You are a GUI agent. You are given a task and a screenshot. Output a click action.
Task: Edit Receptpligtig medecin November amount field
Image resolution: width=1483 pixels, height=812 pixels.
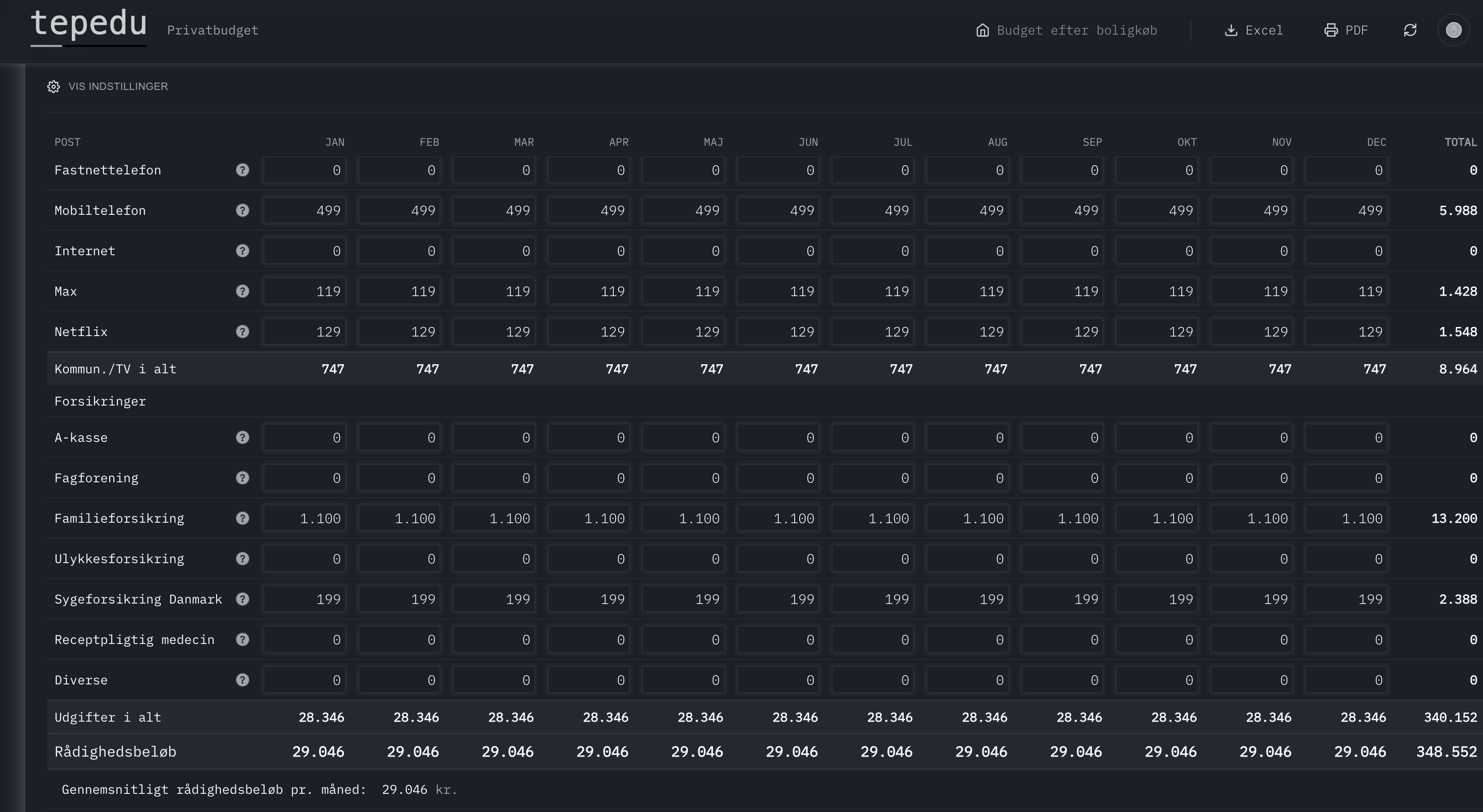1252,639
